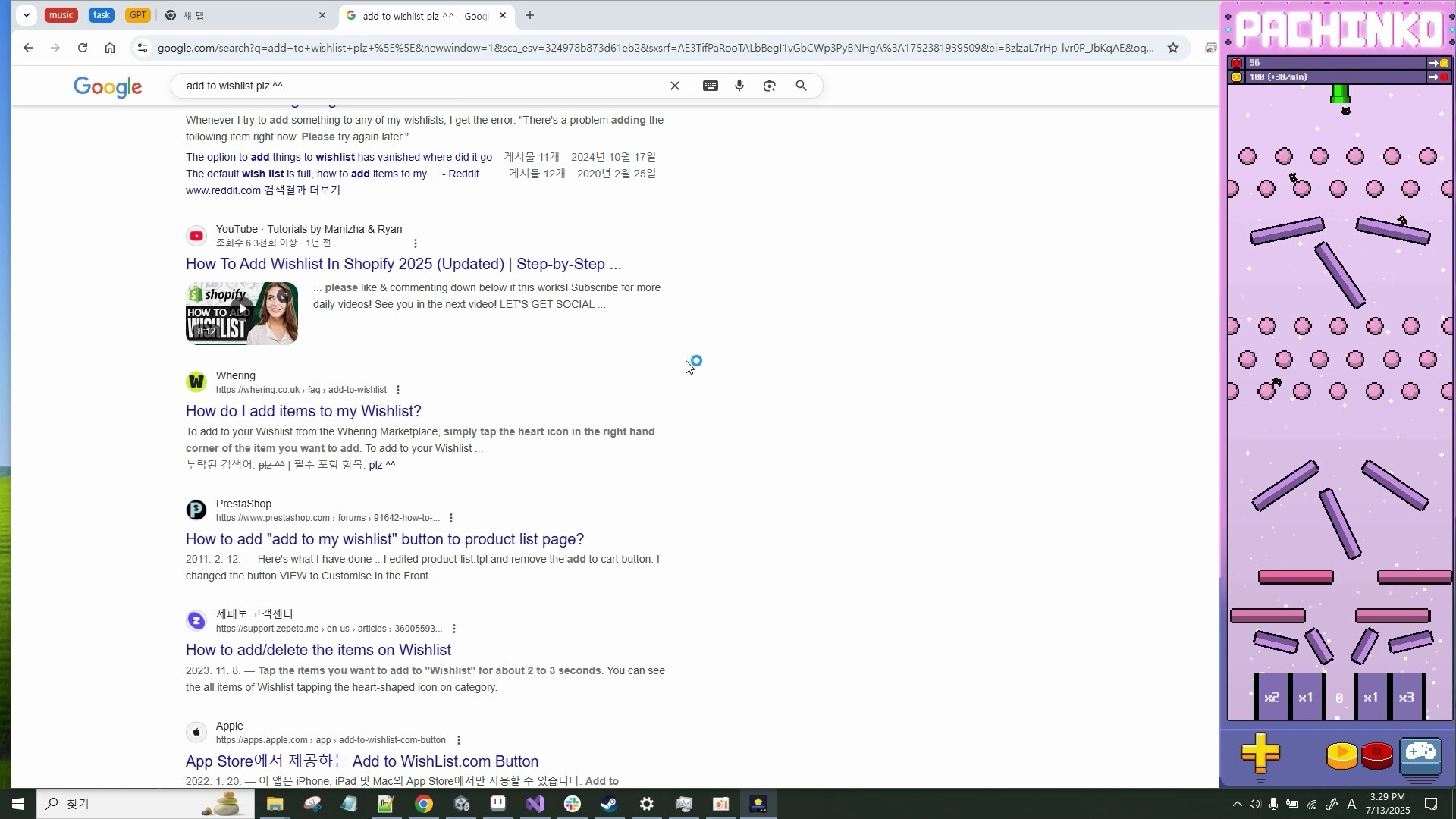Open the gamepad button in the Pachinko game
This screenshot has height=819, width=1456.
pos(1420,756)
